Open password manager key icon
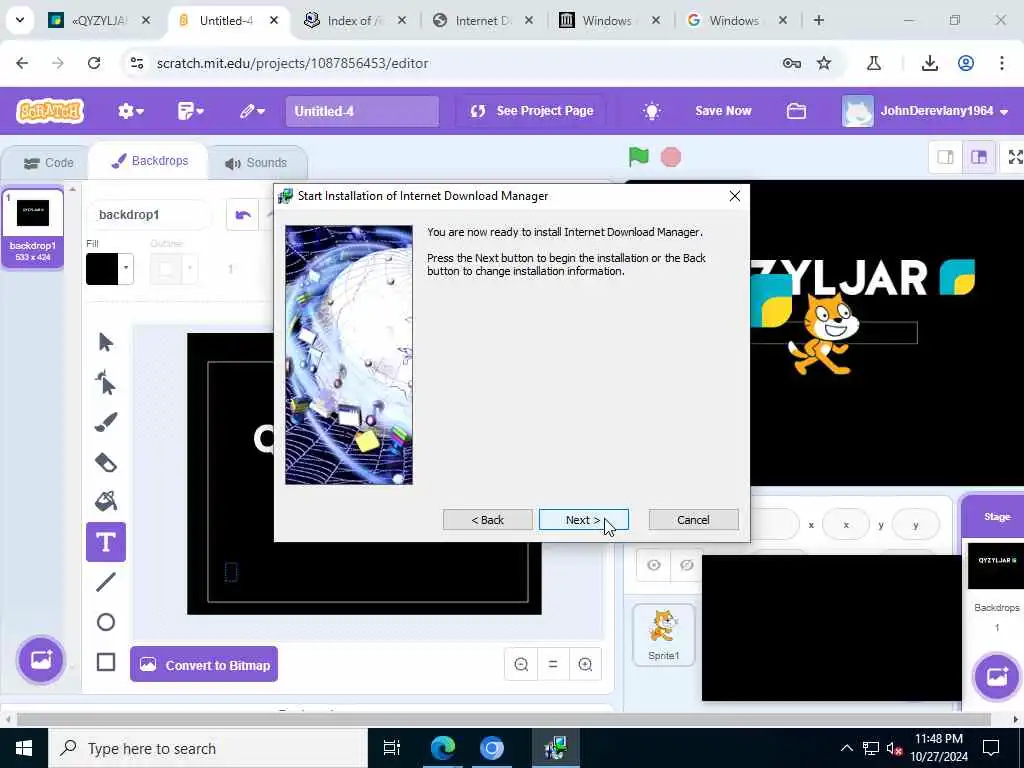 click(x=792, y=63)
